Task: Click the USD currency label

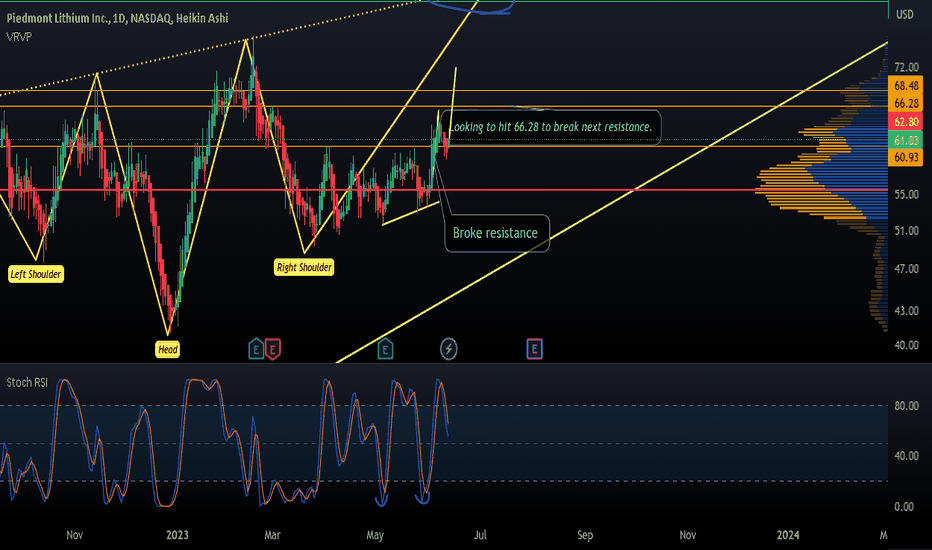Action: pyautogui.click(x=905, y=14)
